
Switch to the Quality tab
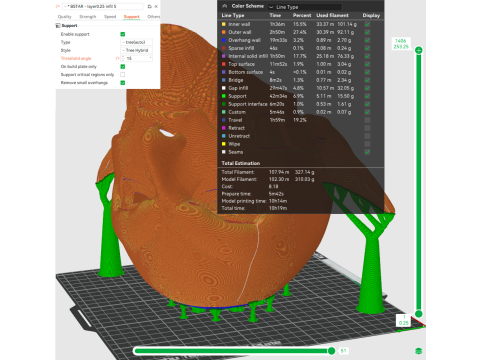point(65,16)
